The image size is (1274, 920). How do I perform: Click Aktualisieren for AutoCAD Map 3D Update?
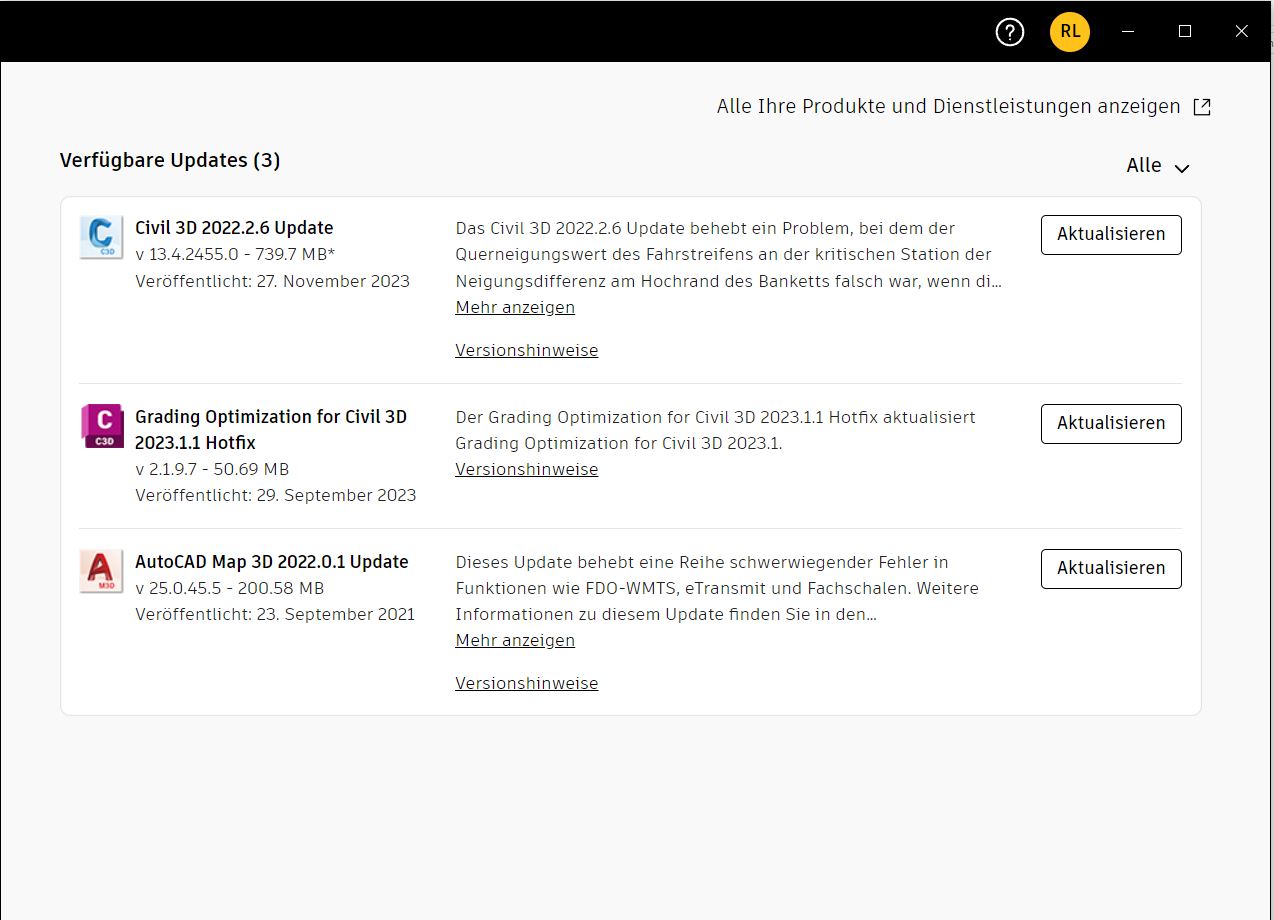click(x=1111, y=569)
